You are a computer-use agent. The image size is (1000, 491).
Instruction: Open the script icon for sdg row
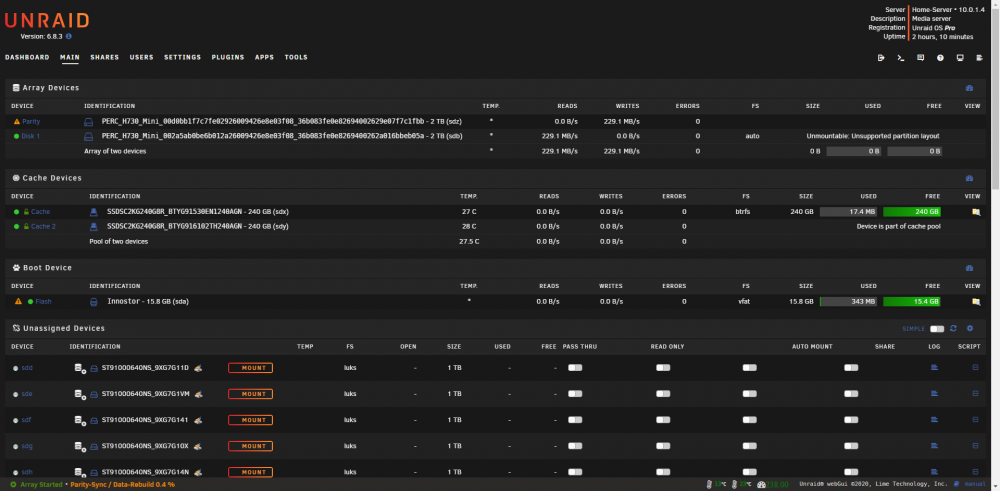pyautogui.click(x=975, y=446)
